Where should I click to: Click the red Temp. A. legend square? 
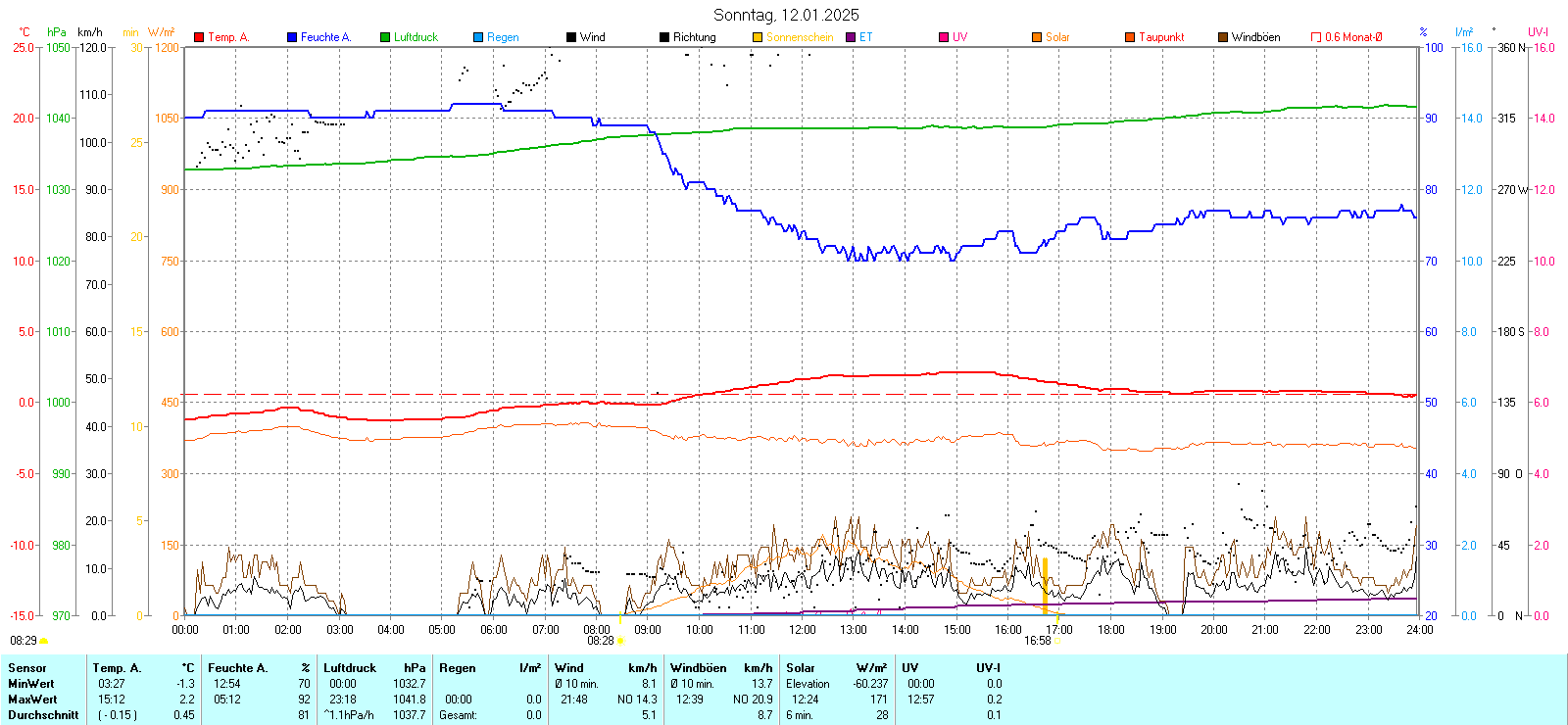click(199, 37)
